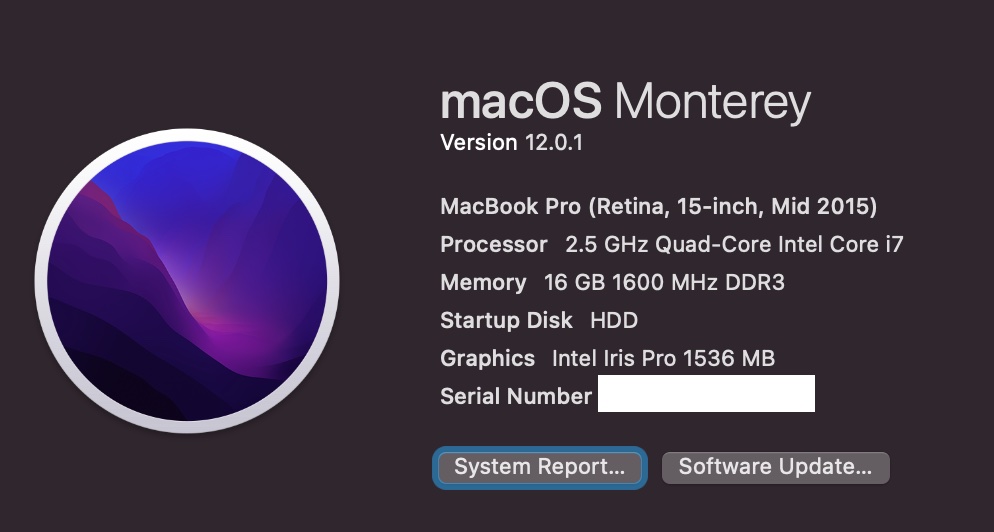Click the bold "macOS" title word
Screen dimensions: 994x532
pos(521,102)
